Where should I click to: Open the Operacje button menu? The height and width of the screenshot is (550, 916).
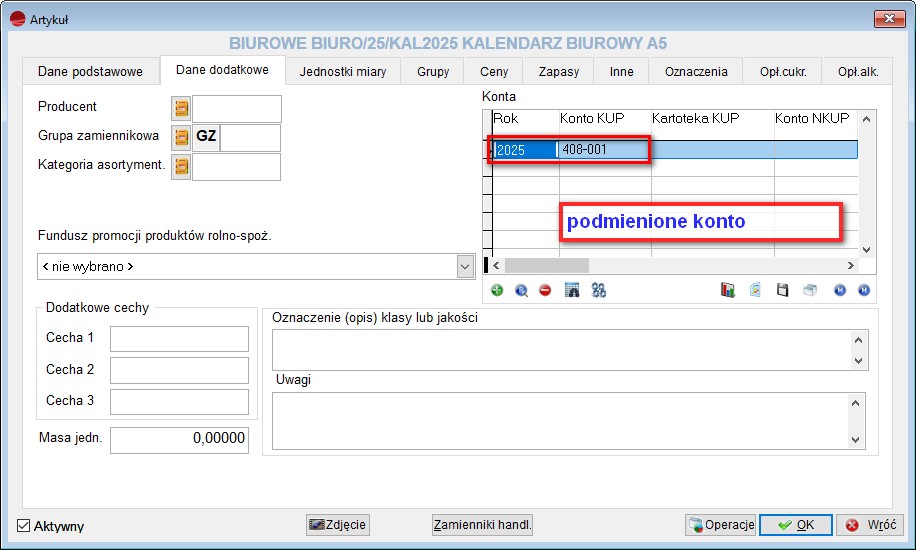pos(720,525)
